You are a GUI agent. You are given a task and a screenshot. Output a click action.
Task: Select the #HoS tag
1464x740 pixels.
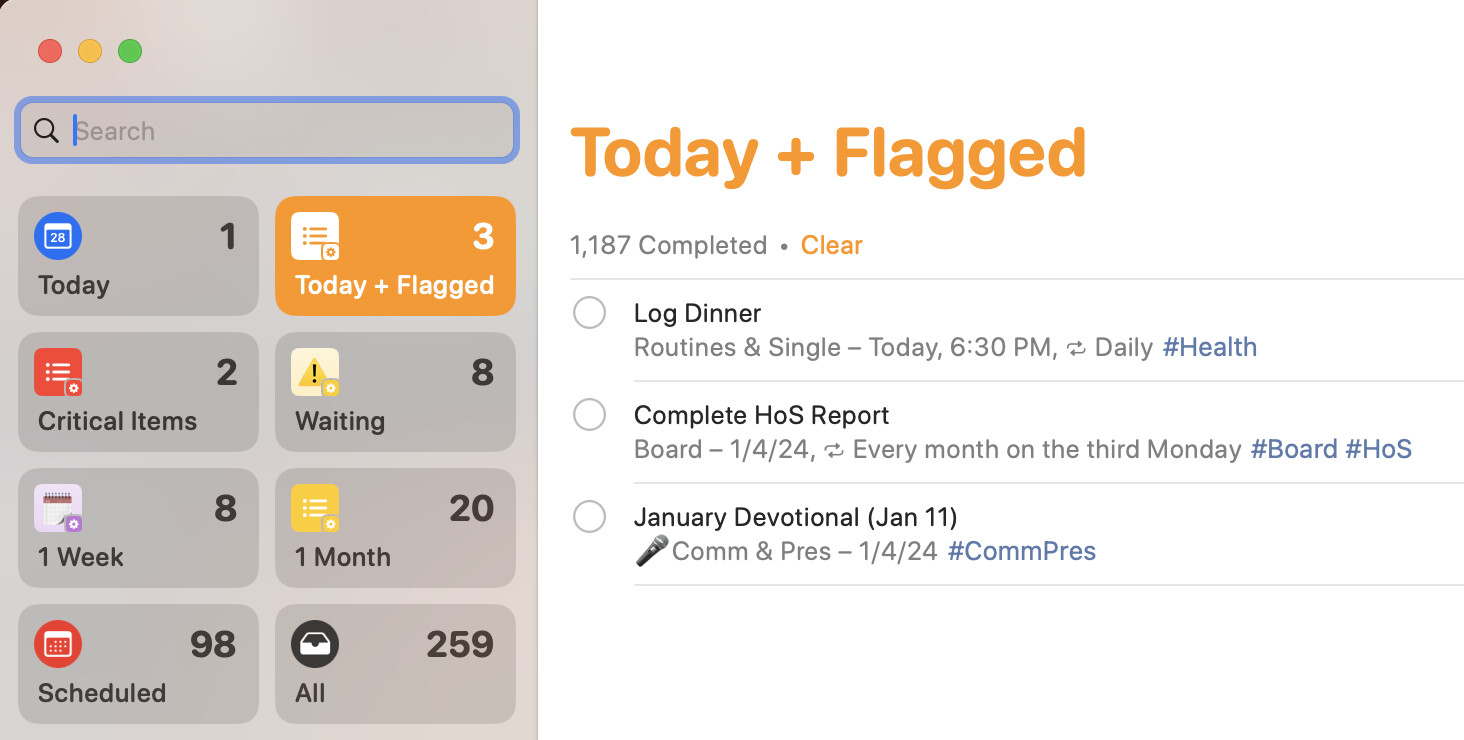[x=1378, y=449]
